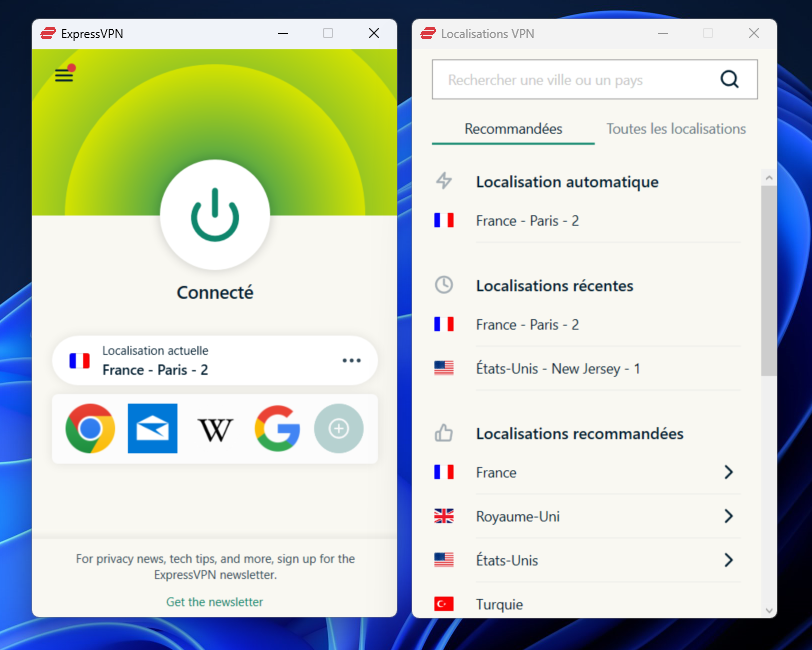Image resolution: width=812 pixels, height=650 pixels.
Task: Expand the États-Unis chevron in recommended list
Action: (x=729, y=560)
